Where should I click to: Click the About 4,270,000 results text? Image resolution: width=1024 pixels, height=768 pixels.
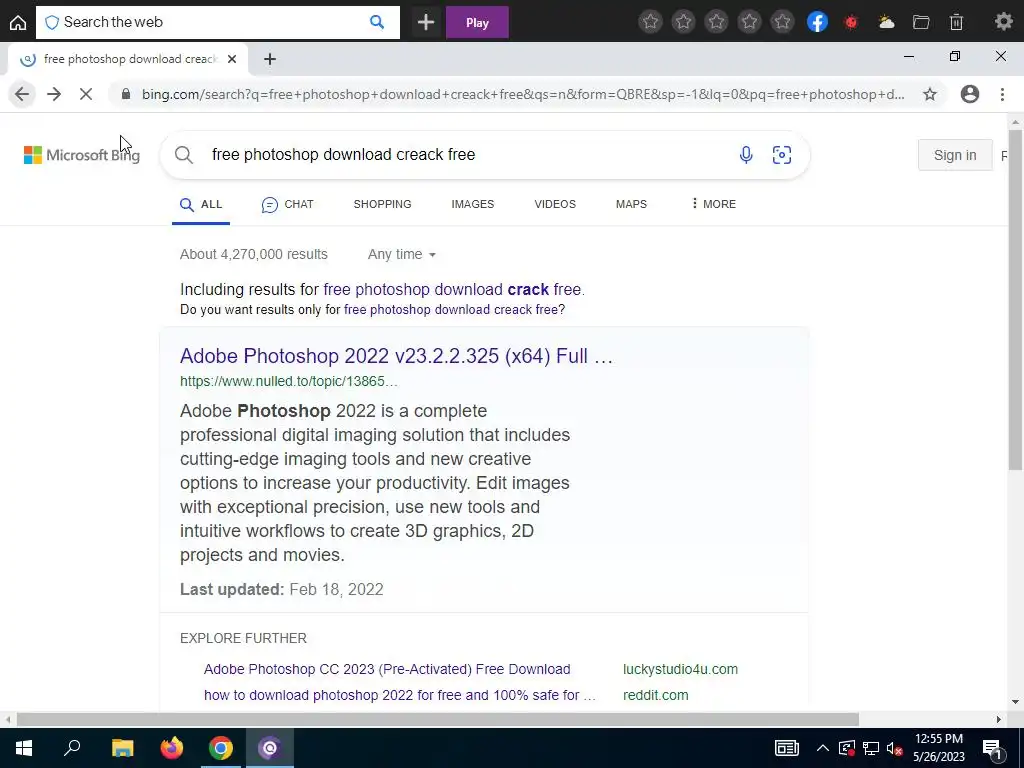click(254, 255)
